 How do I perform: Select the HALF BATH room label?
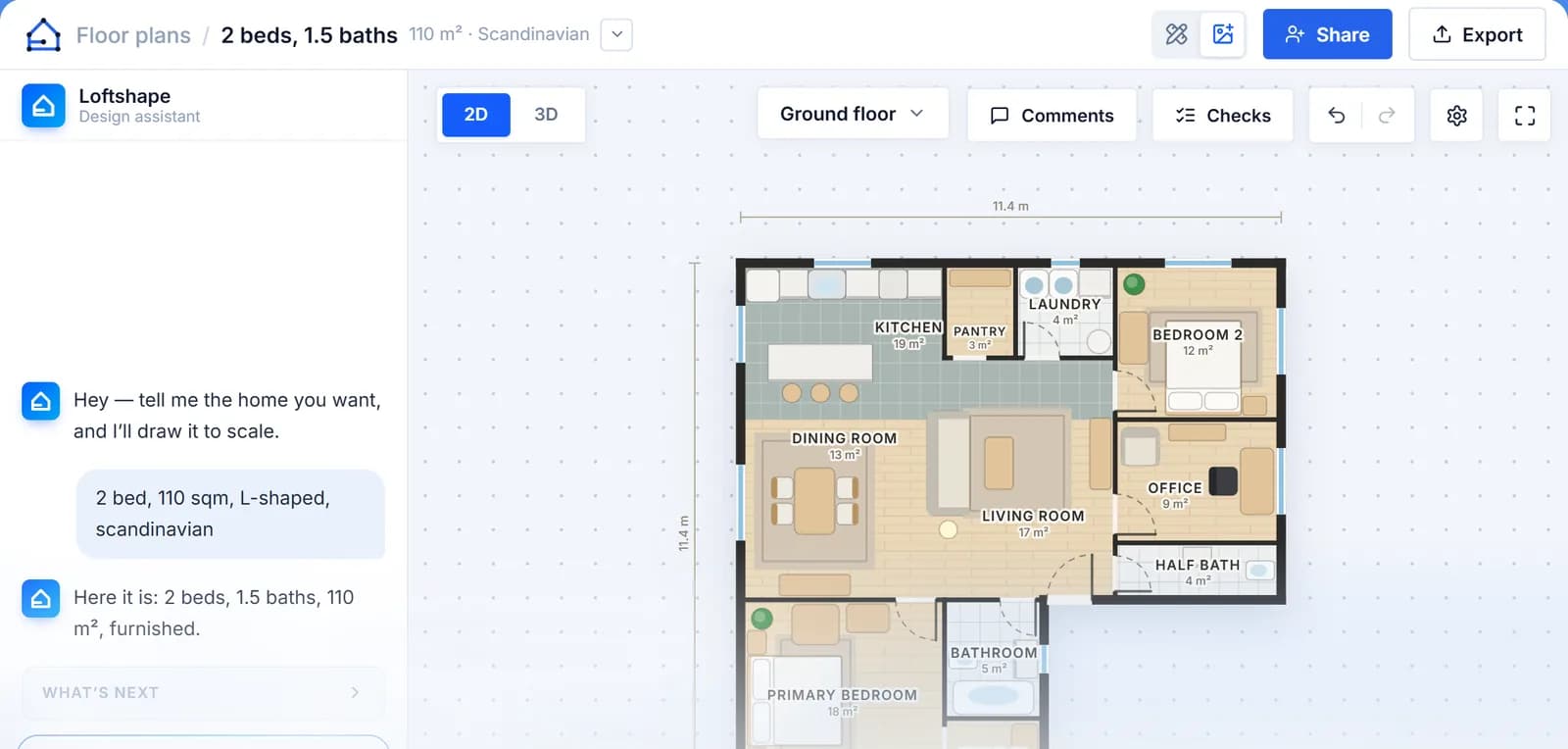click(1198, 565)
